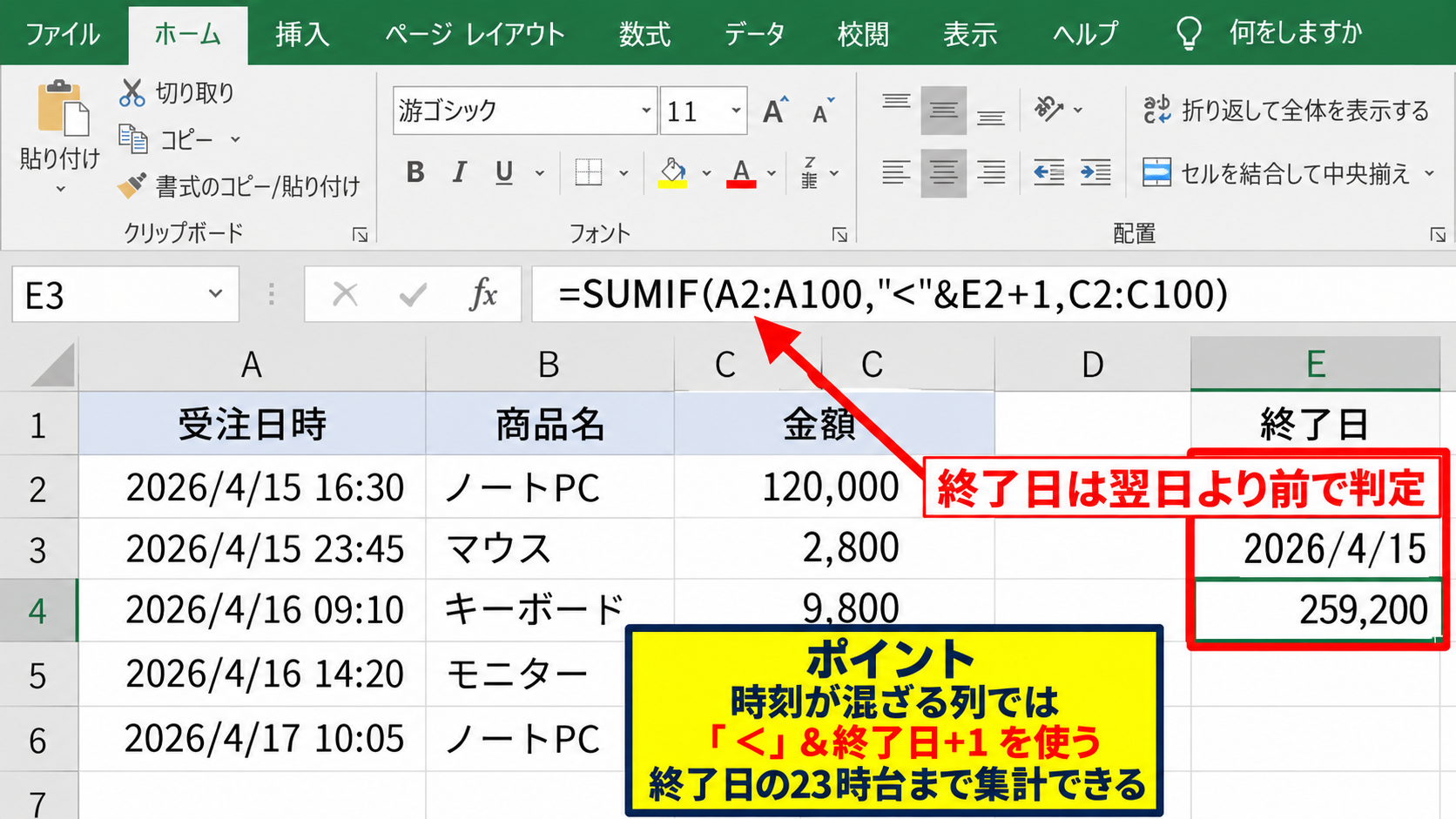
Task: Switch to the 数式 tab
Action: (644, 34)
